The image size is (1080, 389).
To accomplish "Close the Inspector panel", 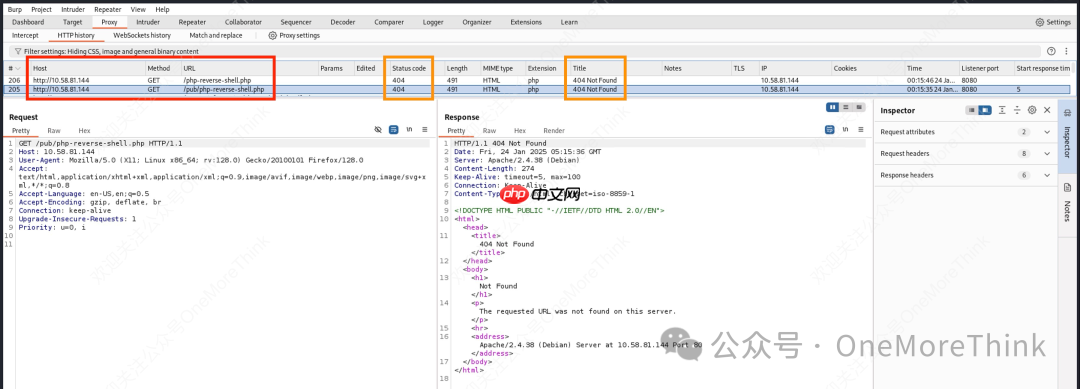I will pyautogui.click(x=1047, y=110).
